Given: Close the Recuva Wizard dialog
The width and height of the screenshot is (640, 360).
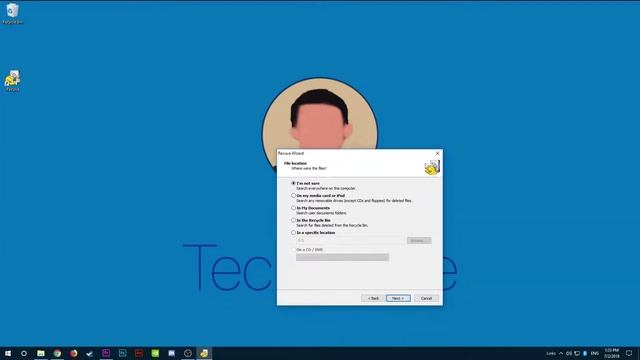Looking at the screenshot, I should pyautogui.click(x=437, y=153).
